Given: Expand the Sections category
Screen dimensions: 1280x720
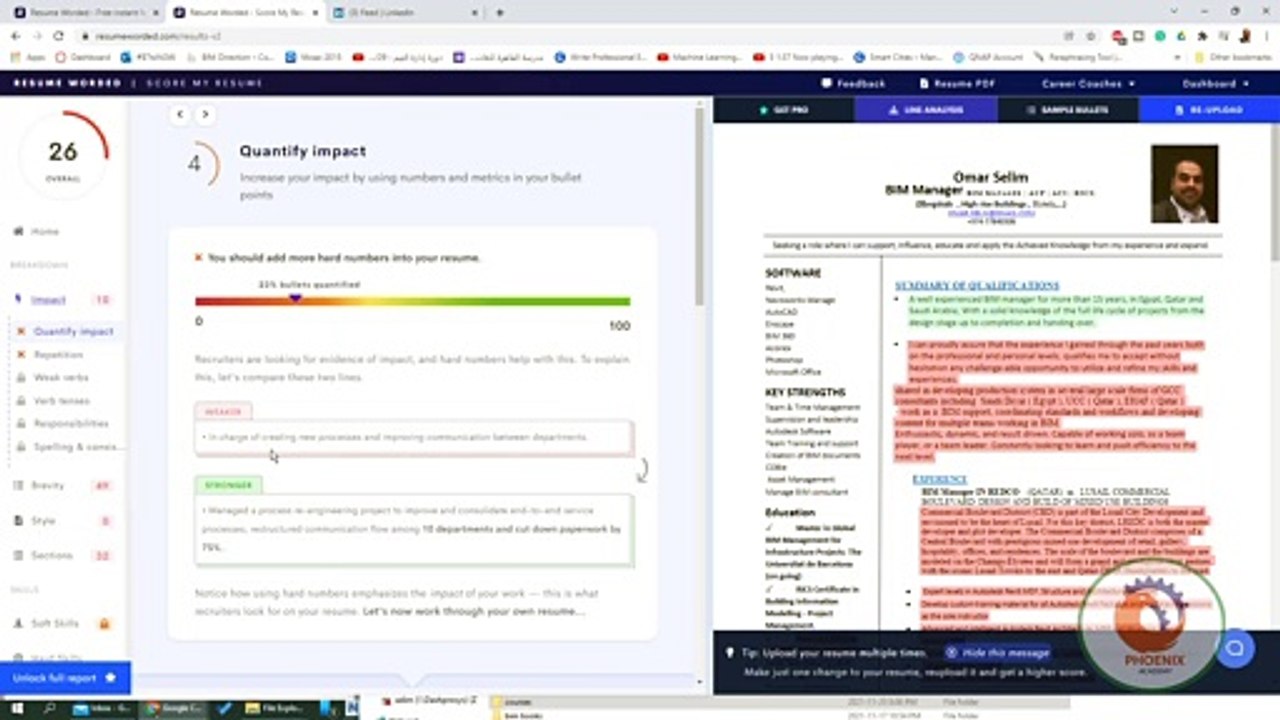Looking at the screenshot, I should (x=62, y=555).
